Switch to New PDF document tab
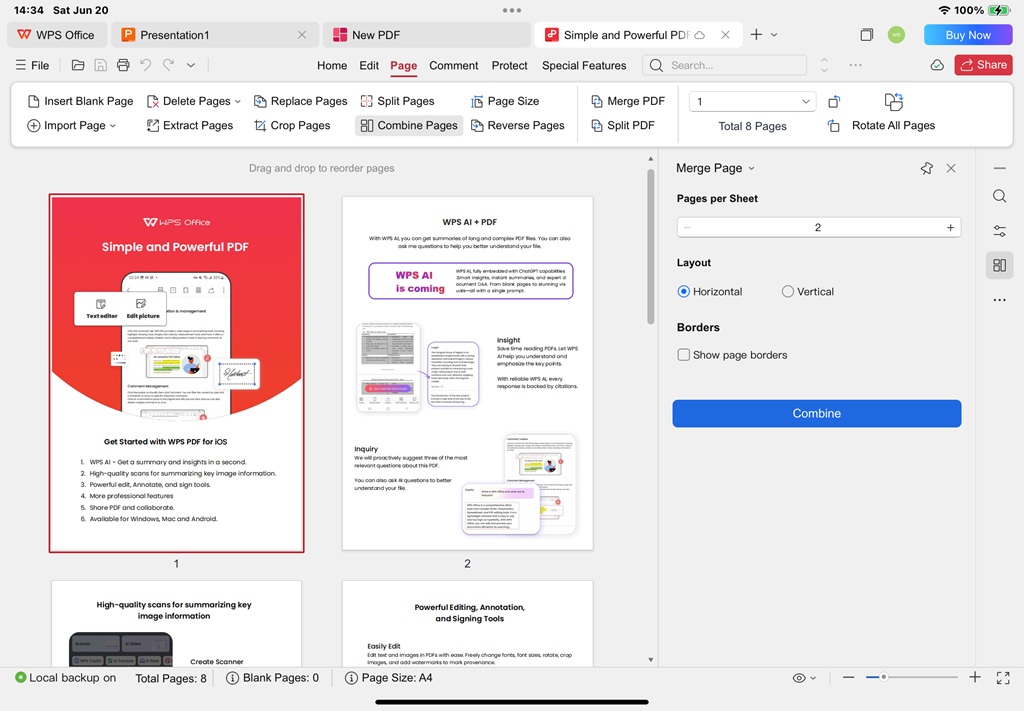This screenshot has width=1024, height=711. (x=426, y=35)
